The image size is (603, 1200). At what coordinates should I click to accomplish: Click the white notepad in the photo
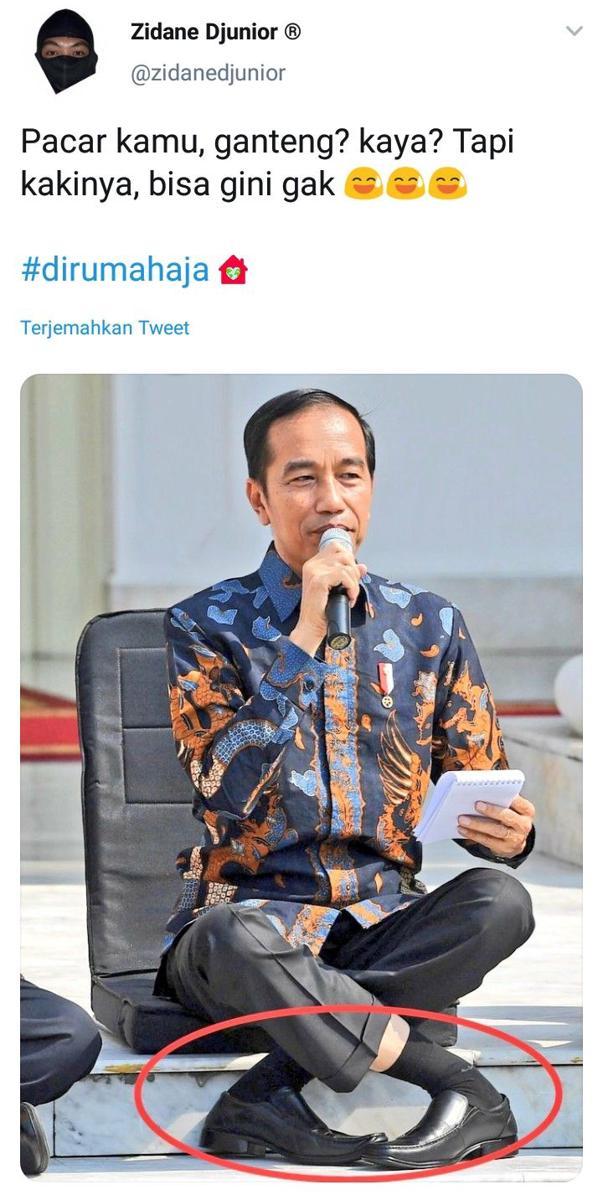[x=469, y=803]
